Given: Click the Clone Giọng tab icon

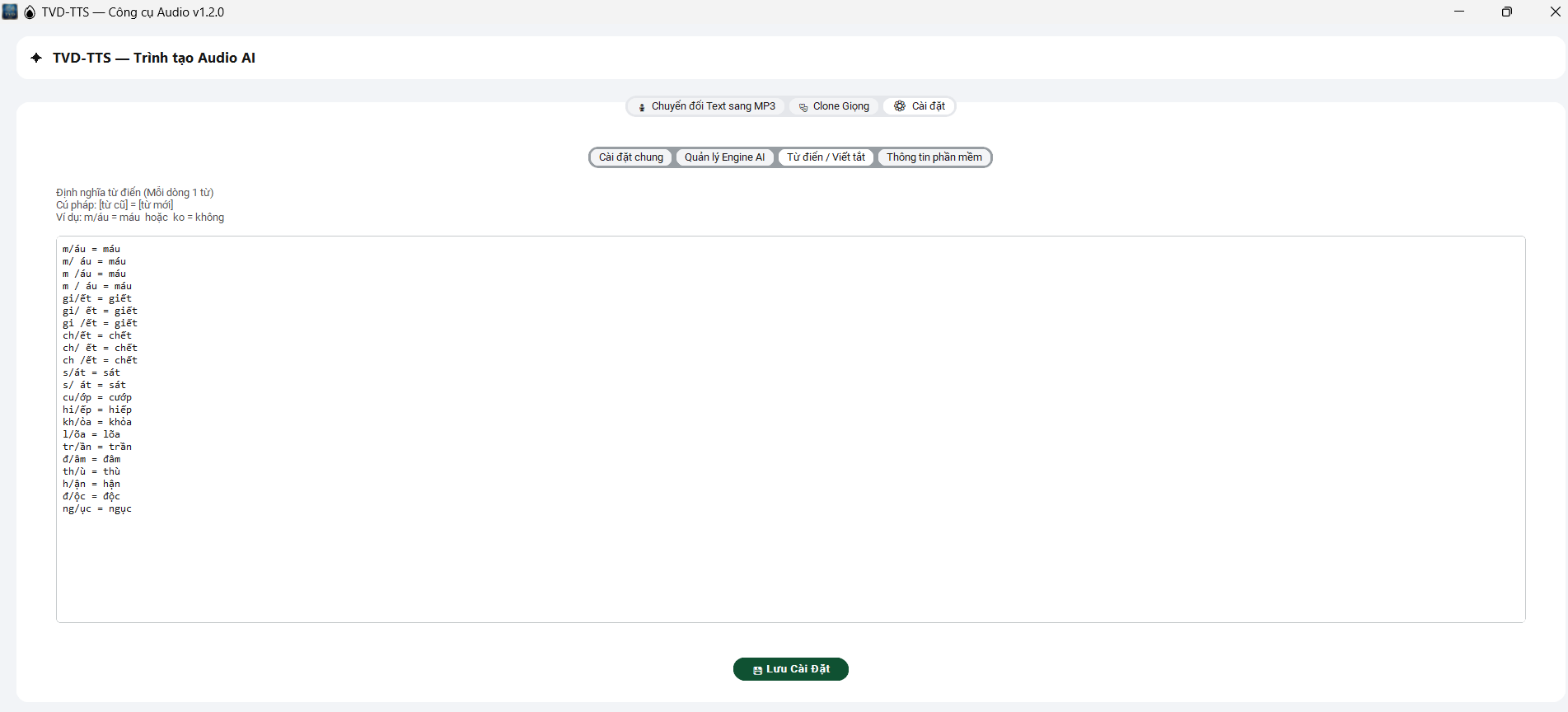Looking at the screenshot, I should pyautogui.click(x=803, y=107).
